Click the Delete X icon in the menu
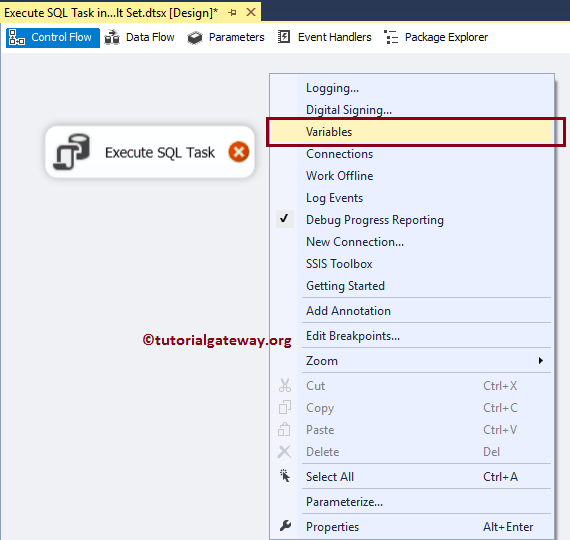570x540 pixels. 284,452
